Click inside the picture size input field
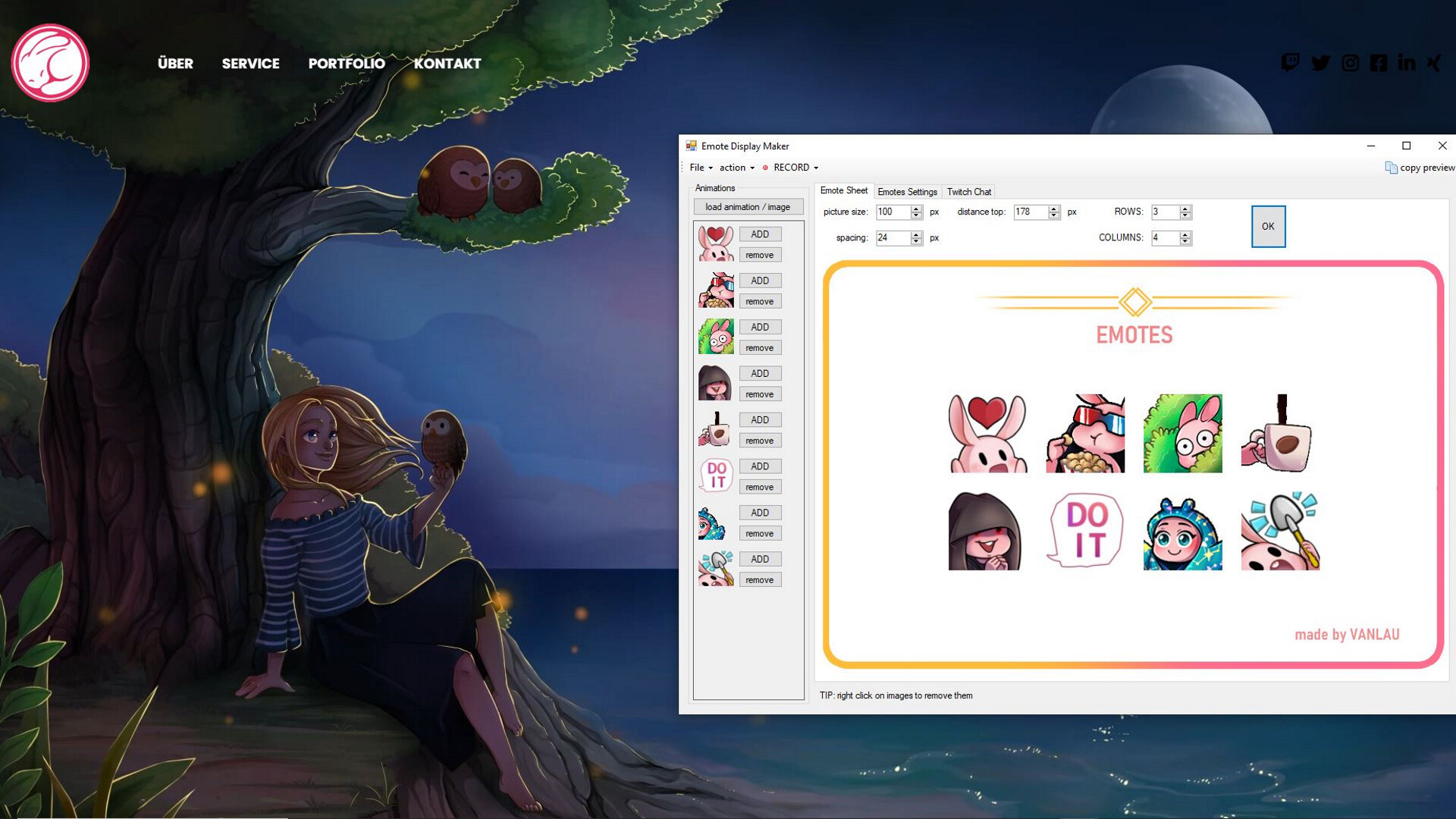The image size is (1456, 819). [x=895, y=212]
